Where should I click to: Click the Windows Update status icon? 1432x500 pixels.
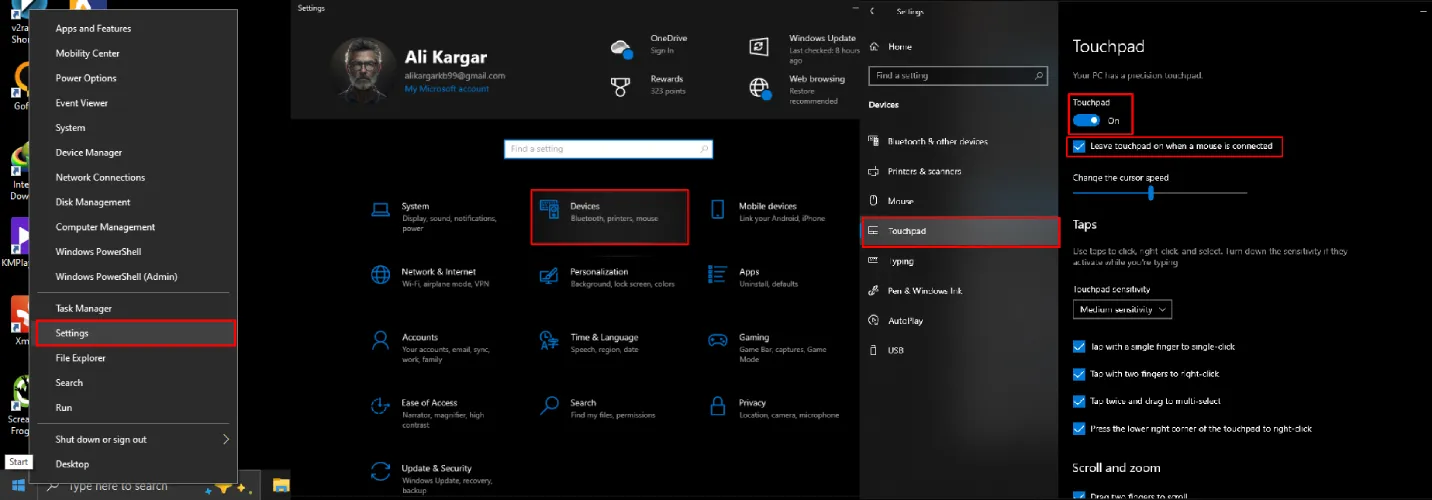(x=760, y=47)
